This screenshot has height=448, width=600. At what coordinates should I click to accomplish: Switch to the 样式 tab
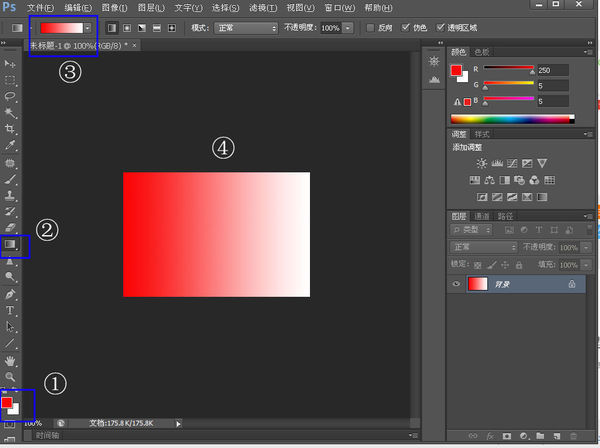point(482,134)
